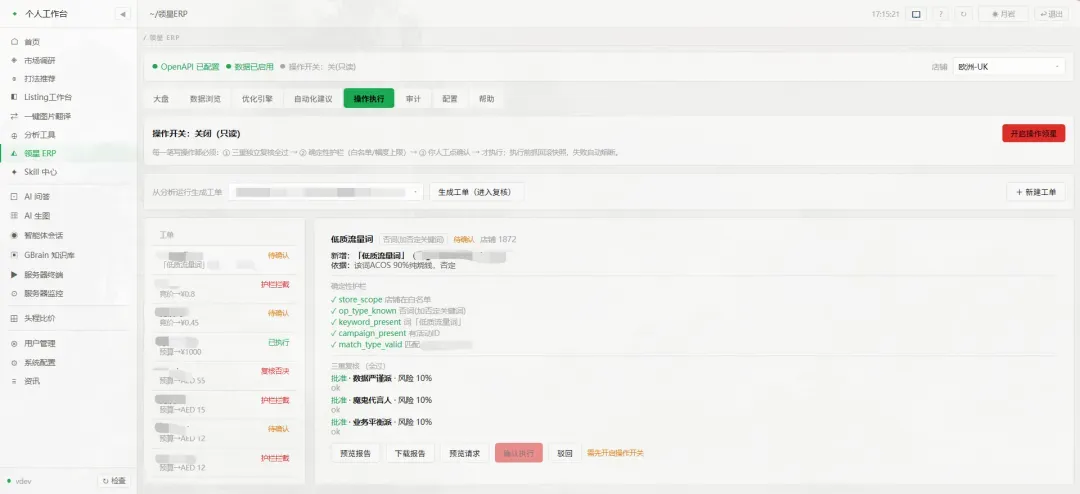Collapse sidebar with the arrow button
1080x494 pixels.
[x=123, y=14]
